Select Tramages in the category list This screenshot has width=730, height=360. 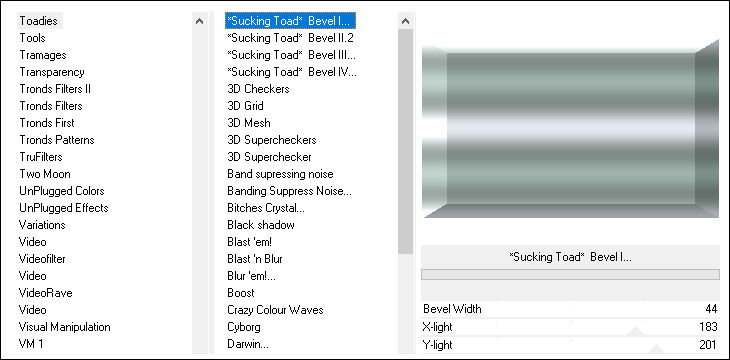point(43,55)
